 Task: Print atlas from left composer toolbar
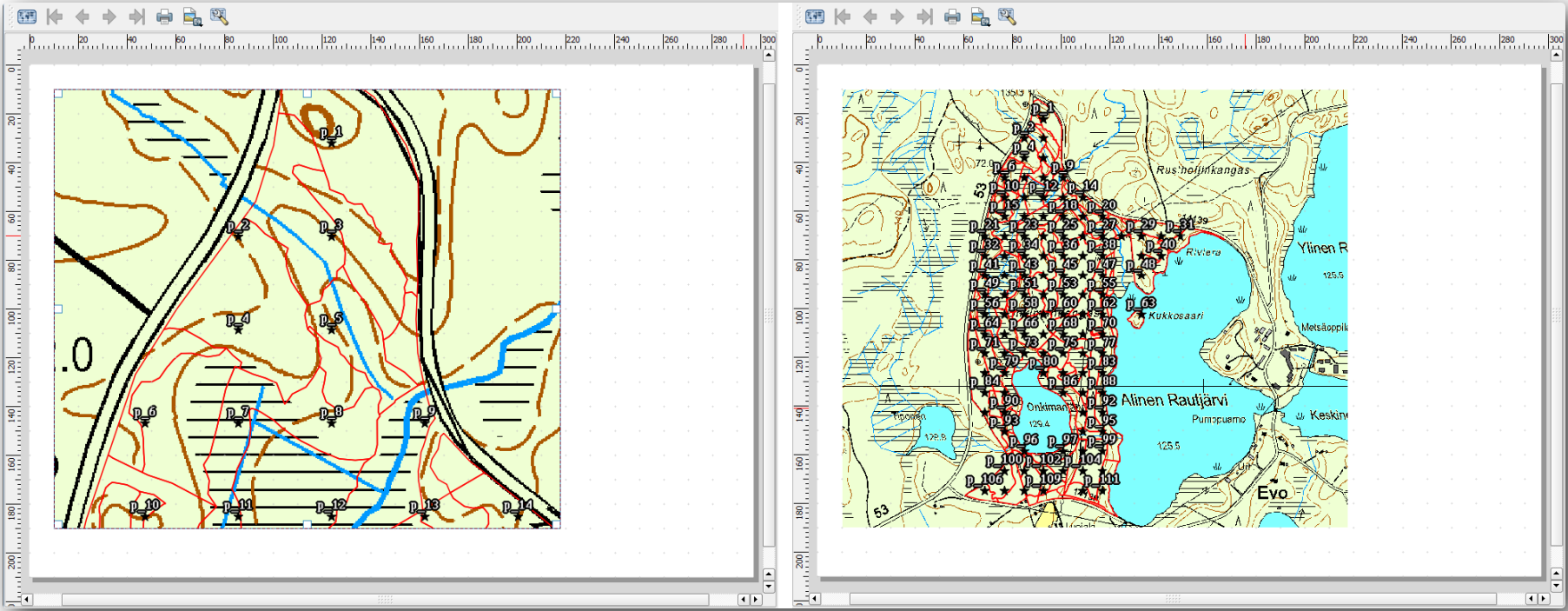(x=164, y=17)
